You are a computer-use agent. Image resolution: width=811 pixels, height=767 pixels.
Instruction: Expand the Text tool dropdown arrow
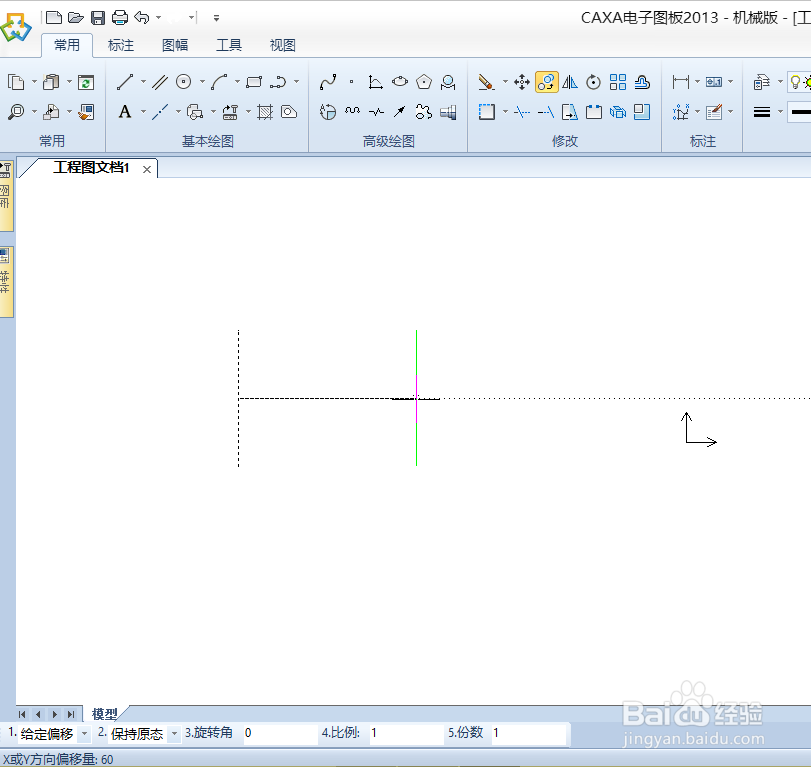pyautogui.click(x=143, y=112)
